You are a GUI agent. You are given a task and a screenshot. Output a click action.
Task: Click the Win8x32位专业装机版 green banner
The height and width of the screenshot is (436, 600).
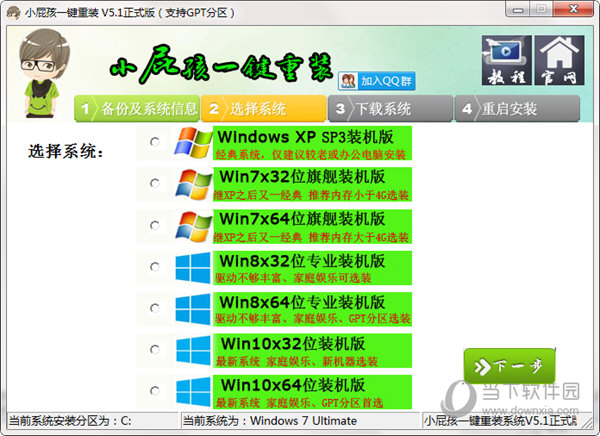312,268
